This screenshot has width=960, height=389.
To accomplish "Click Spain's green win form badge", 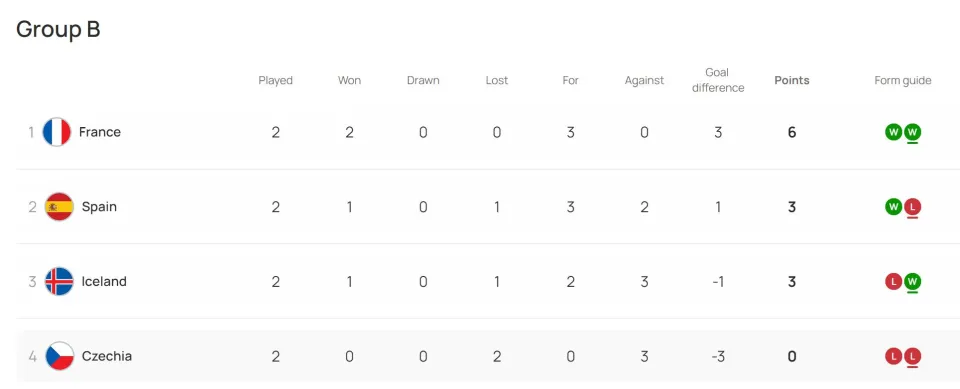I will click(x=894, y=207).
